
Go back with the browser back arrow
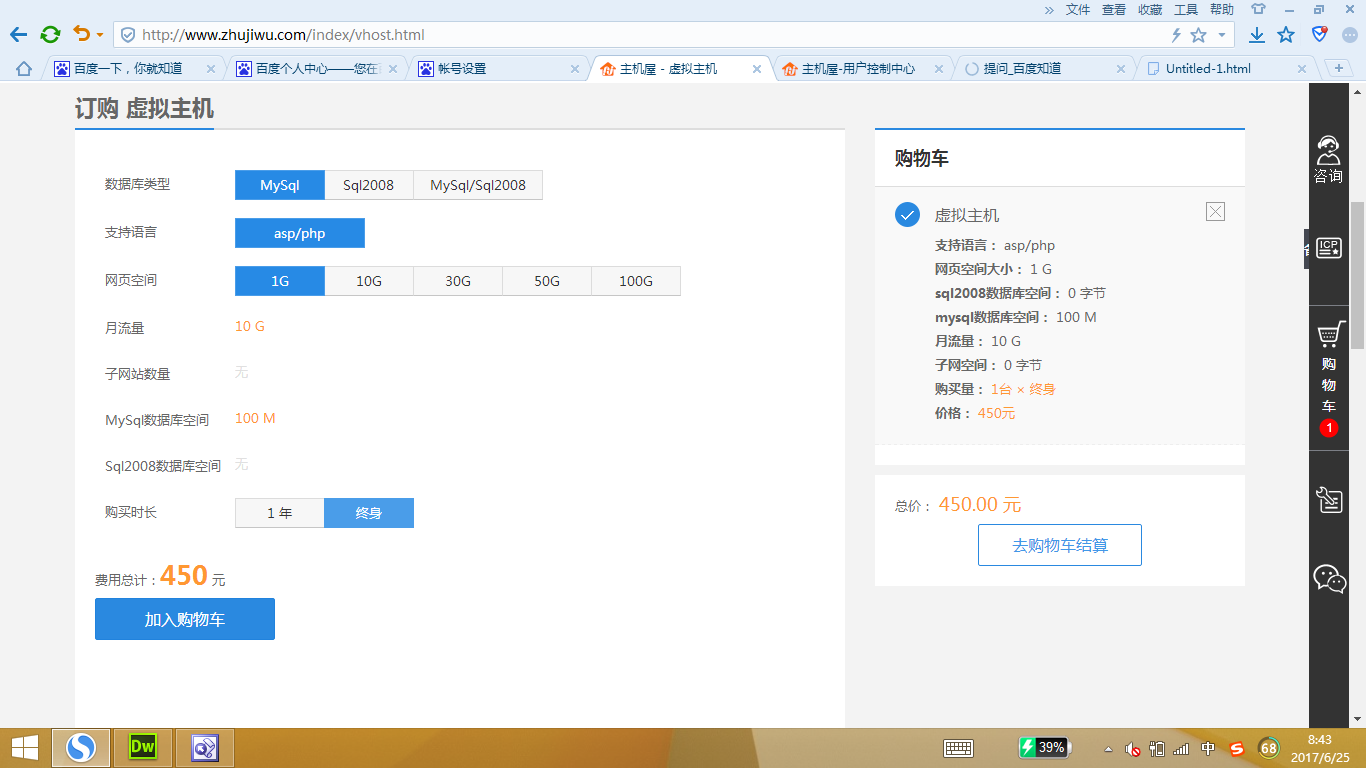click(18, 35)
